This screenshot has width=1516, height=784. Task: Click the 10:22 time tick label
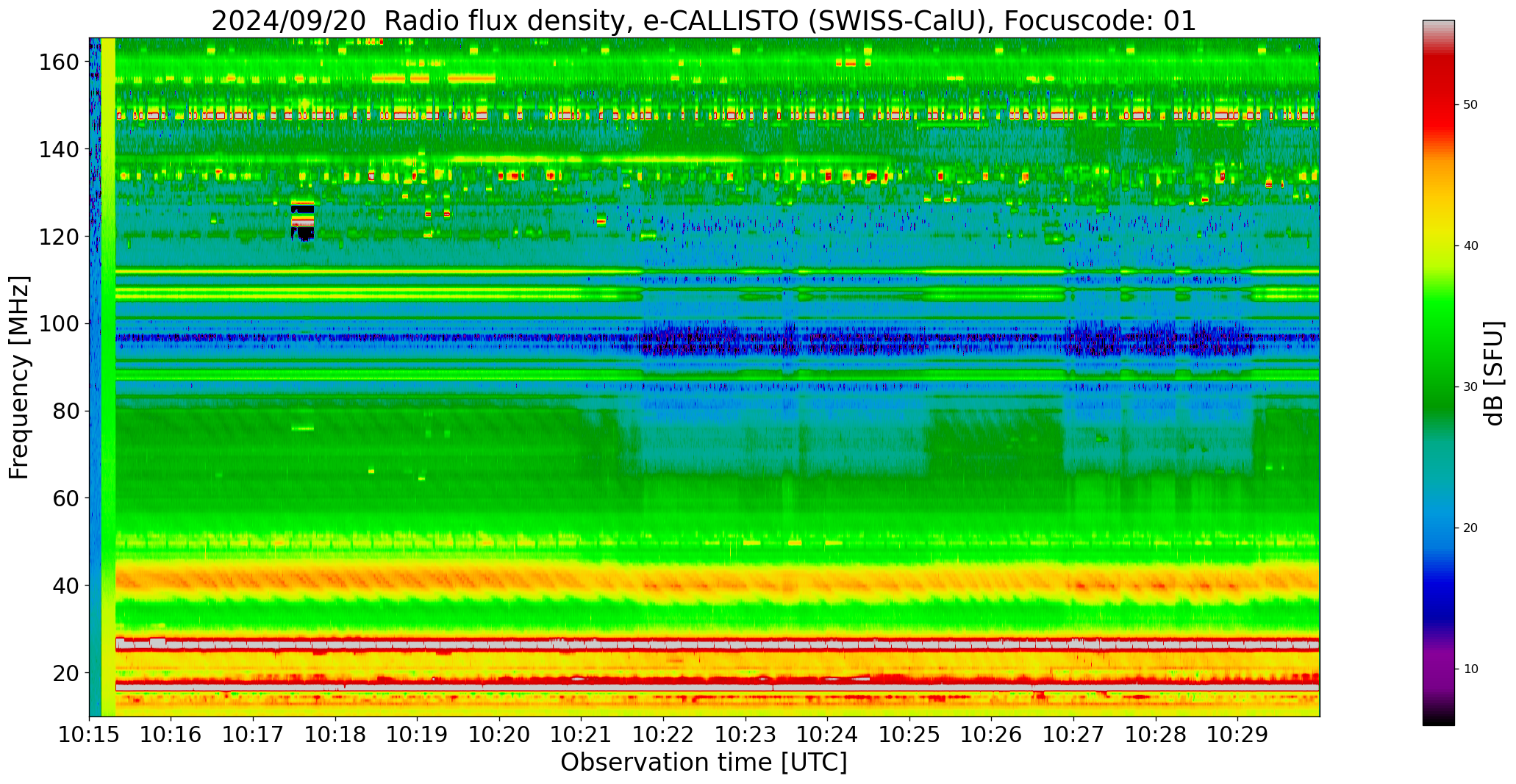tap(663, 735)
